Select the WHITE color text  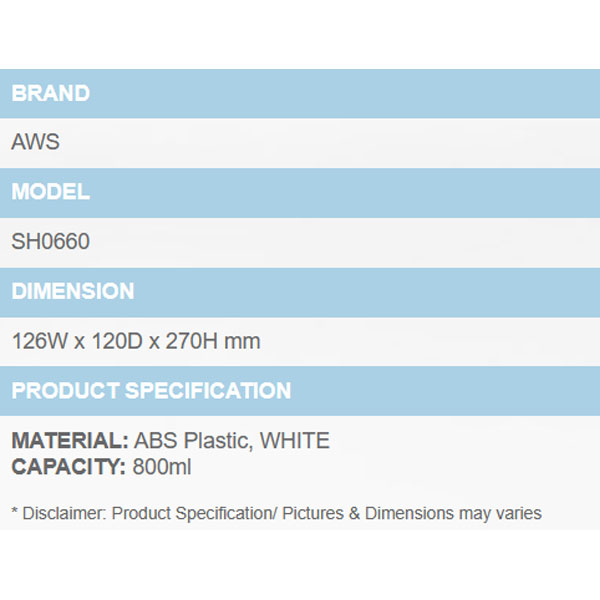(295, 441)
